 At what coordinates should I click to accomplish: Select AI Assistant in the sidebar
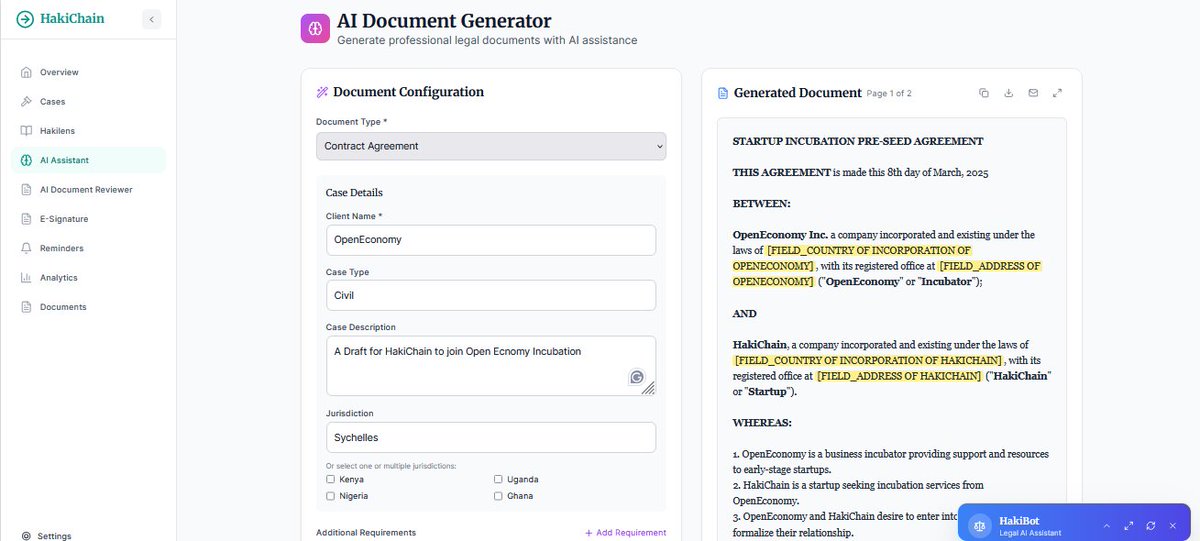click(88, 160)
